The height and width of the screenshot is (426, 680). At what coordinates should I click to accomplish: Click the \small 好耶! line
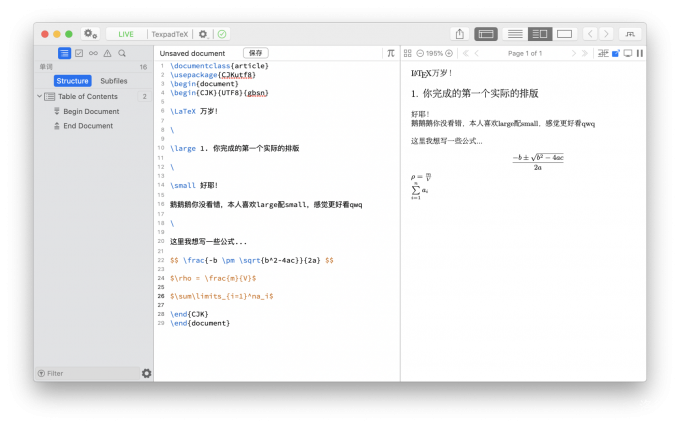pos(194,186)
